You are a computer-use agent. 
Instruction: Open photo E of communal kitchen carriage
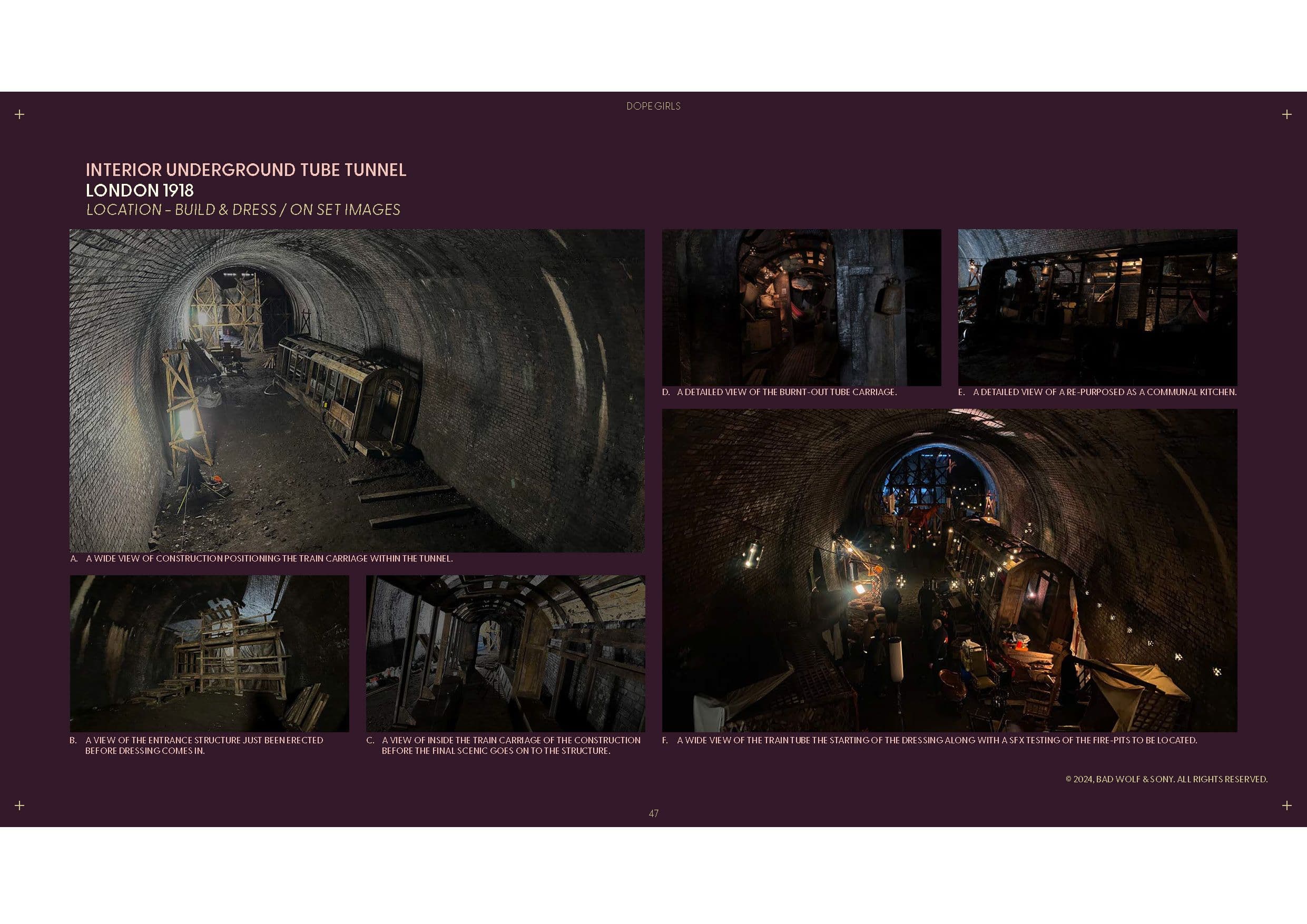[1097, 308]
